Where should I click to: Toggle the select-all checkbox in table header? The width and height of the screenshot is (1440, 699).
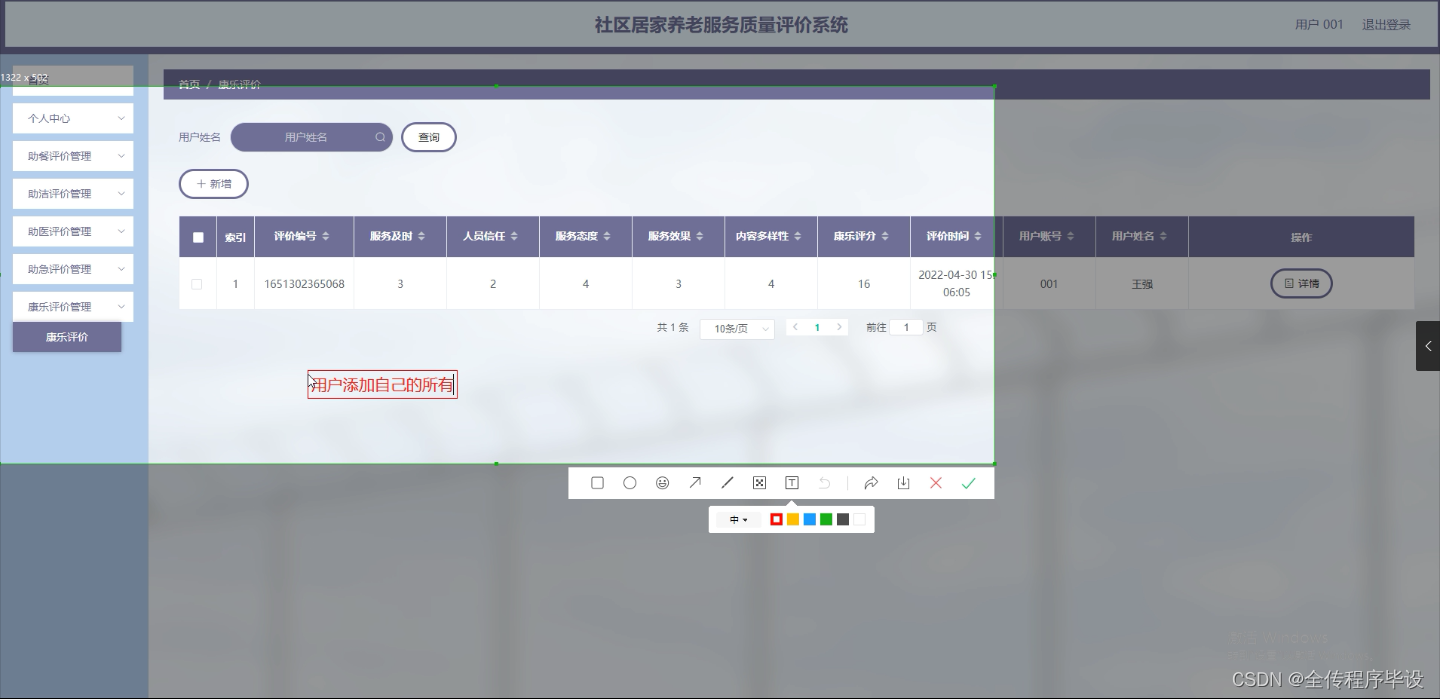197,236
